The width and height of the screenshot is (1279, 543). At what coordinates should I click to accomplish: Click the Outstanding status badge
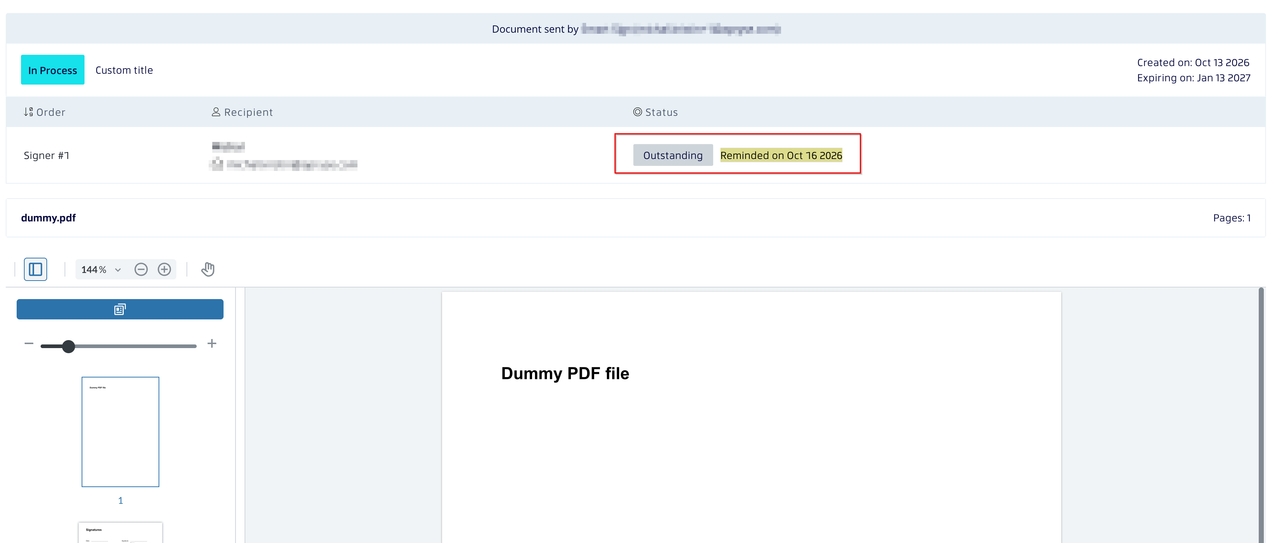[x=673, y=155]
